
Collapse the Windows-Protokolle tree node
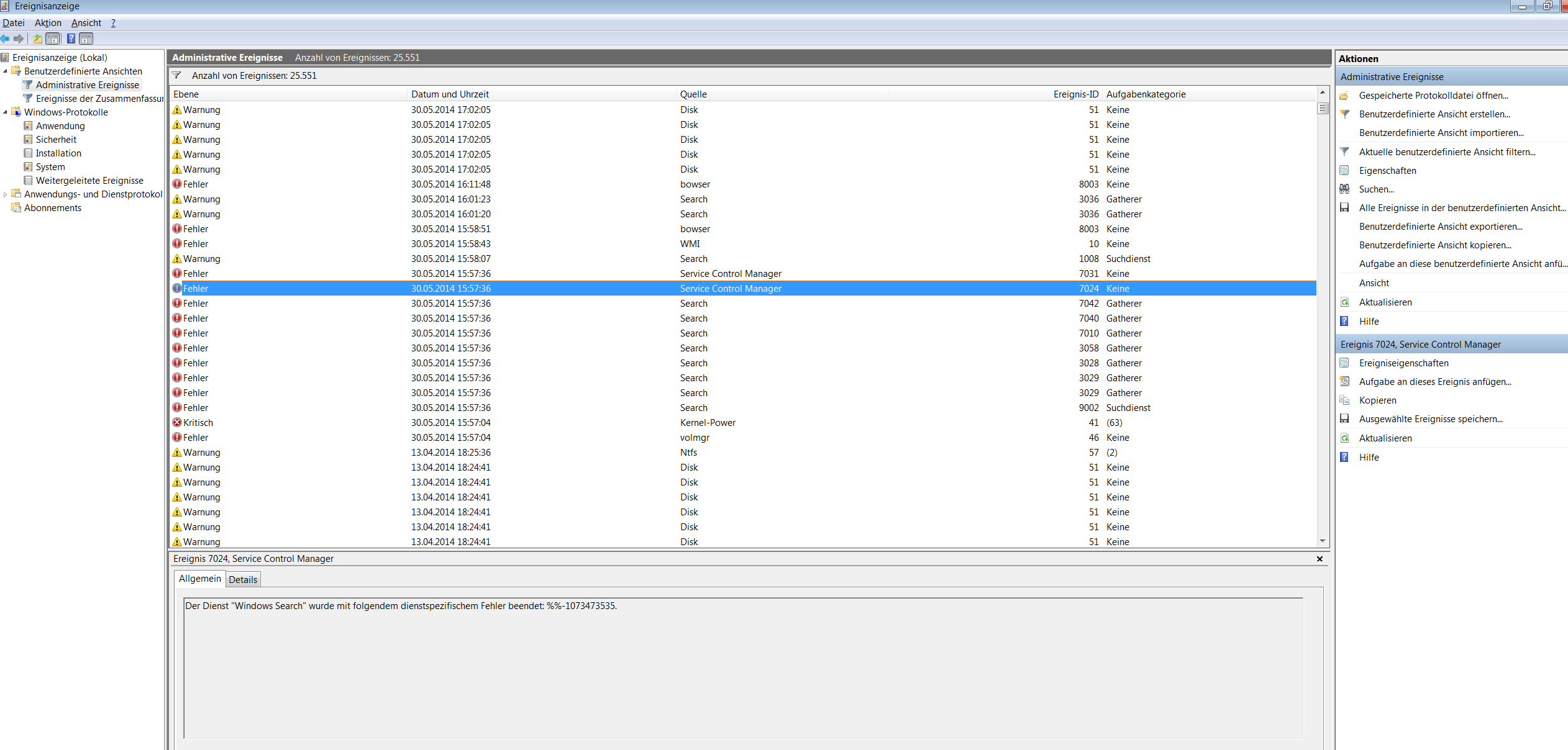coord(5,112)
